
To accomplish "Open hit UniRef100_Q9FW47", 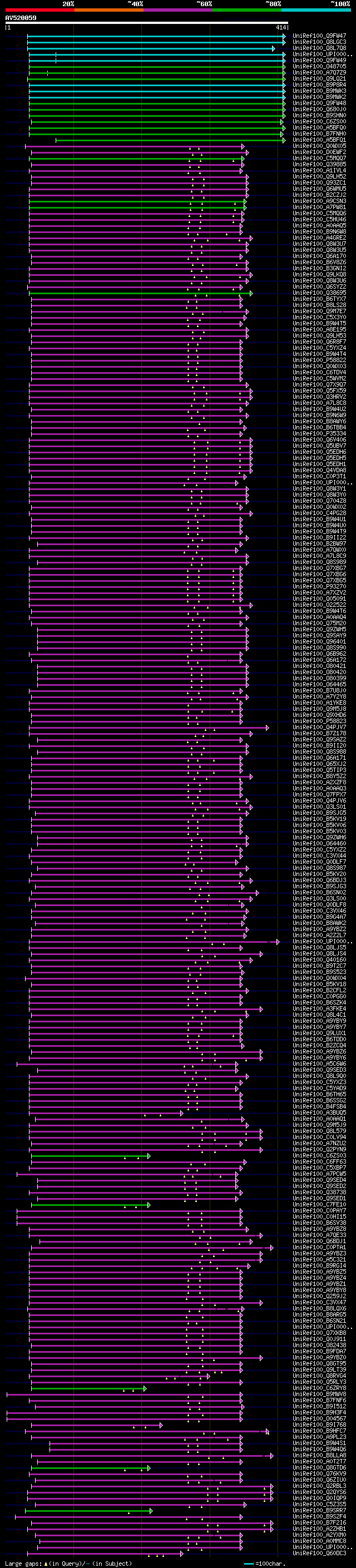I will click(319, 36).
